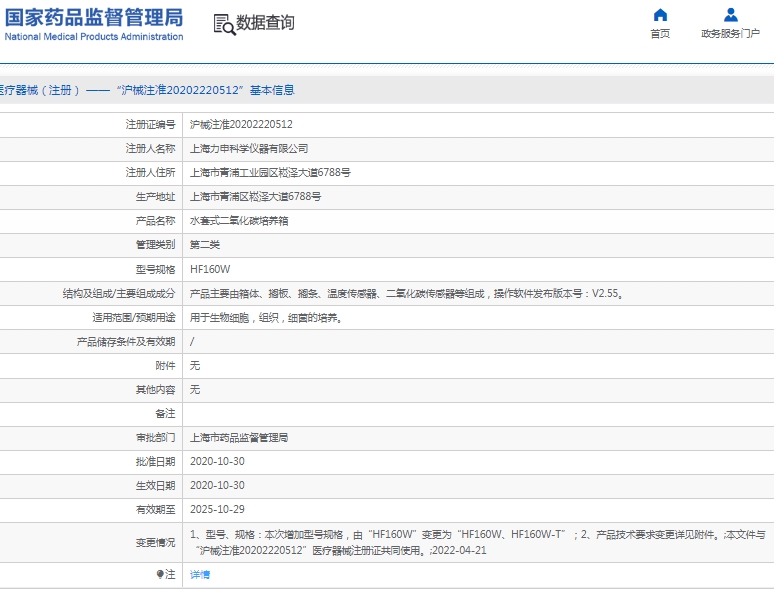Image resolution: width=774 pixels, height=592 pixels.
Task: Select the 其他内容 value 无
Action: coord(195,390)
